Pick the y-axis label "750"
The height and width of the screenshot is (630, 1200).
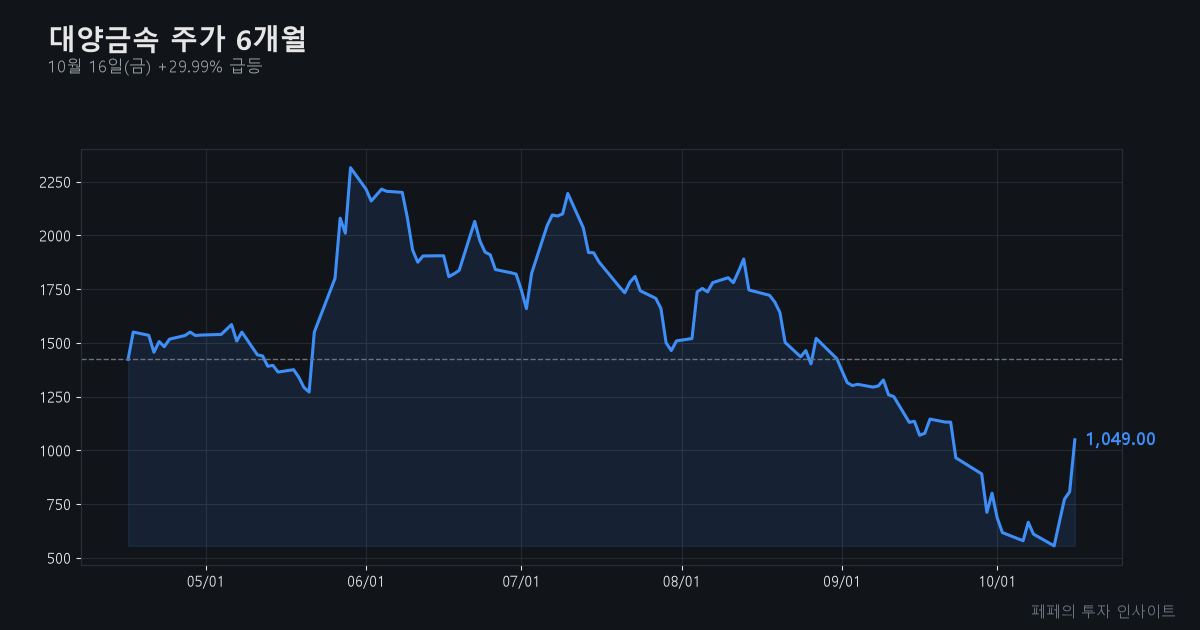[x=58, y=505]
